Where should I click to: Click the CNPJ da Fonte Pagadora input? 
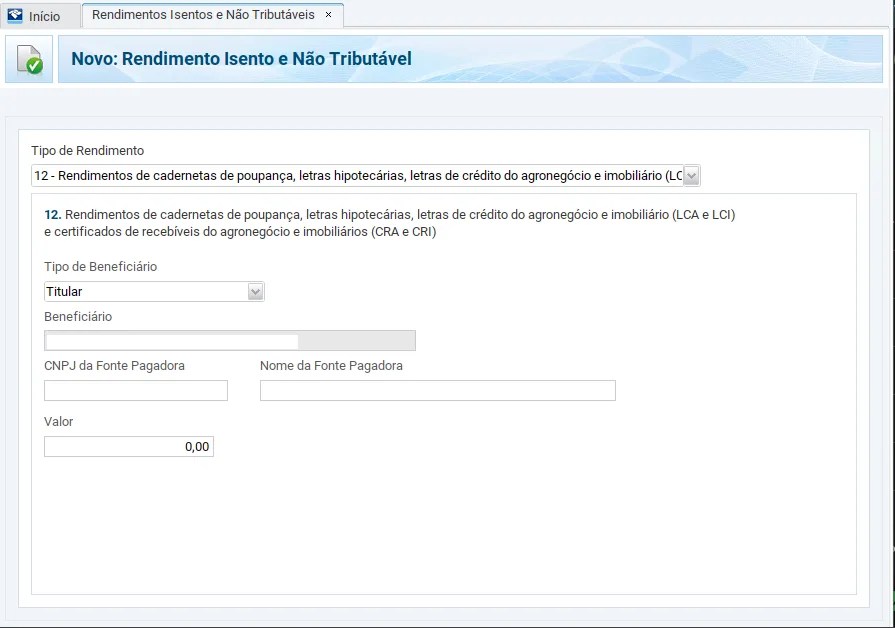[135, 390]
